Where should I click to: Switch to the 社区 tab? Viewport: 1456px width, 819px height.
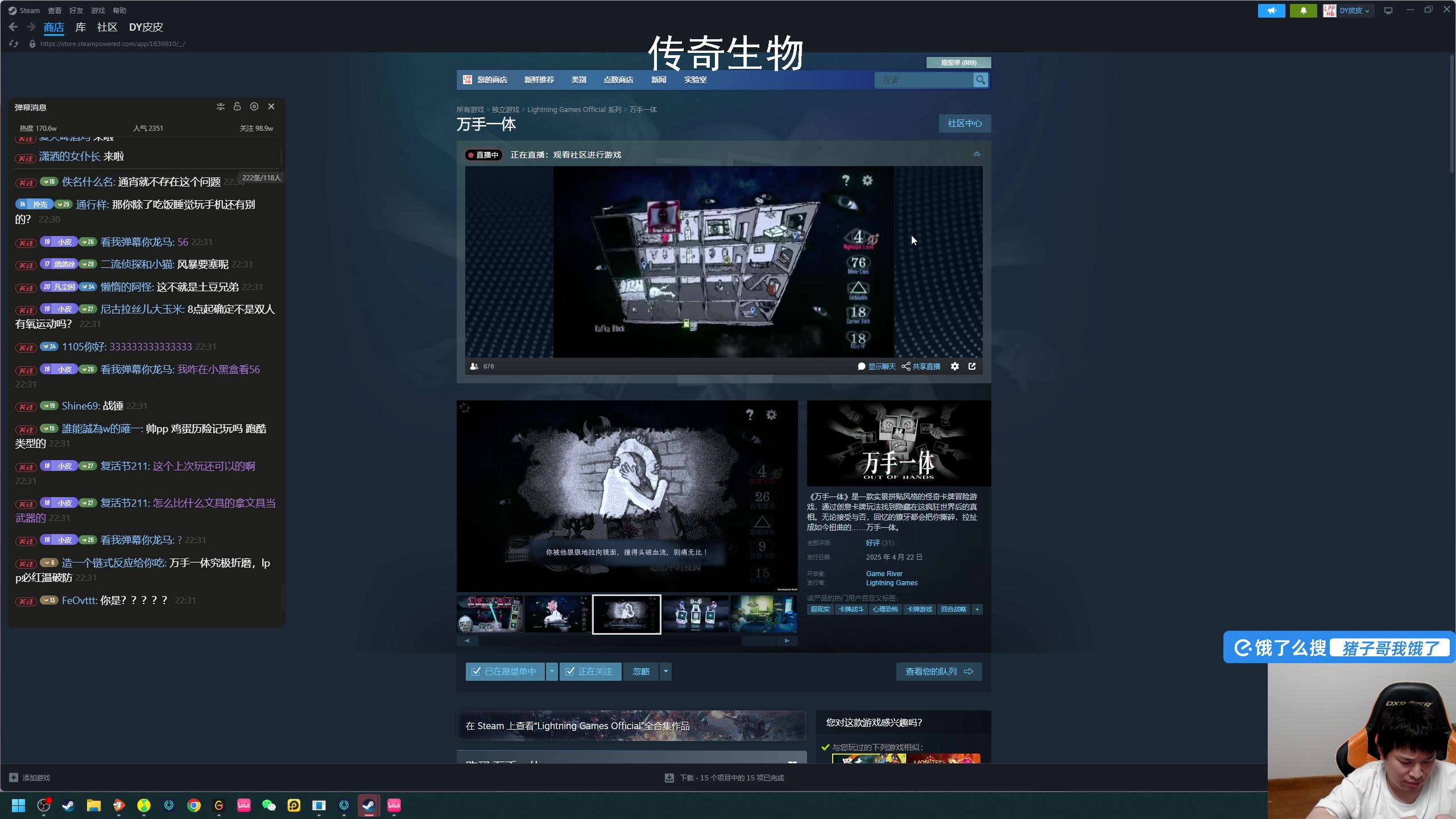coord(107,27)
